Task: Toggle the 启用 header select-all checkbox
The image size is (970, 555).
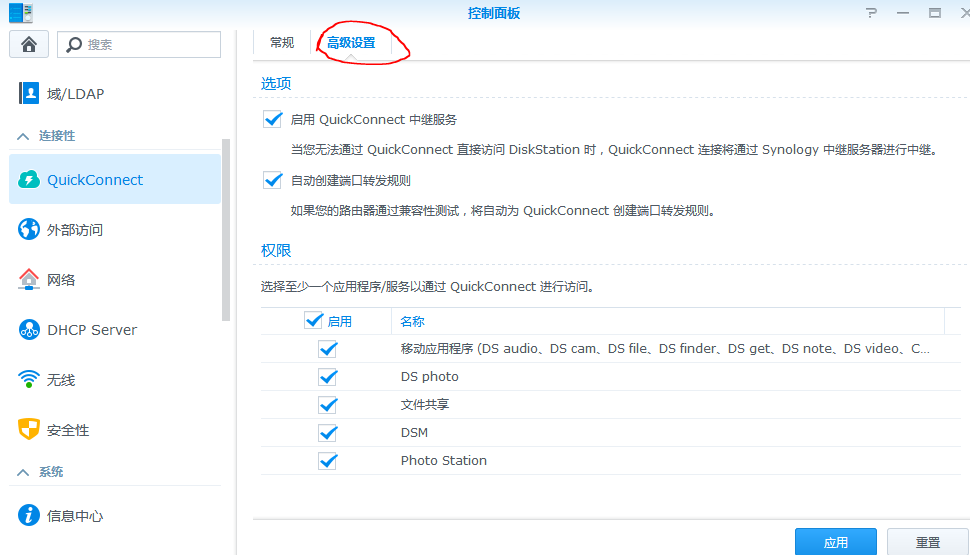Action: [x=314, y=321]
